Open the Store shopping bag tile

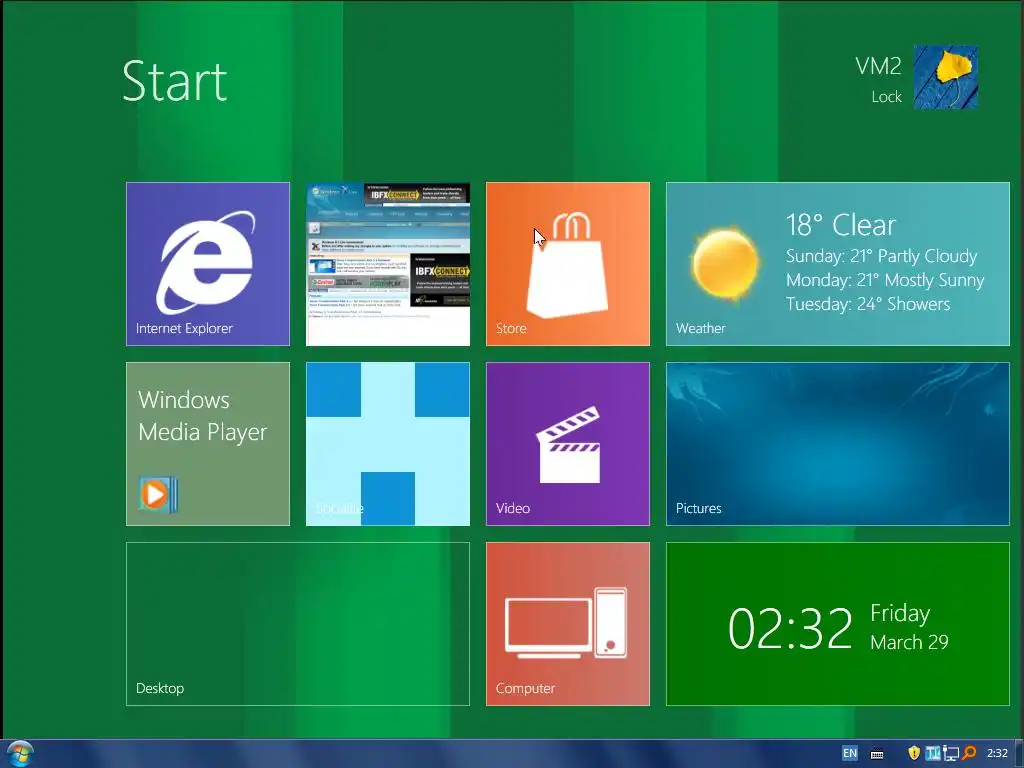tap(568, 264)
